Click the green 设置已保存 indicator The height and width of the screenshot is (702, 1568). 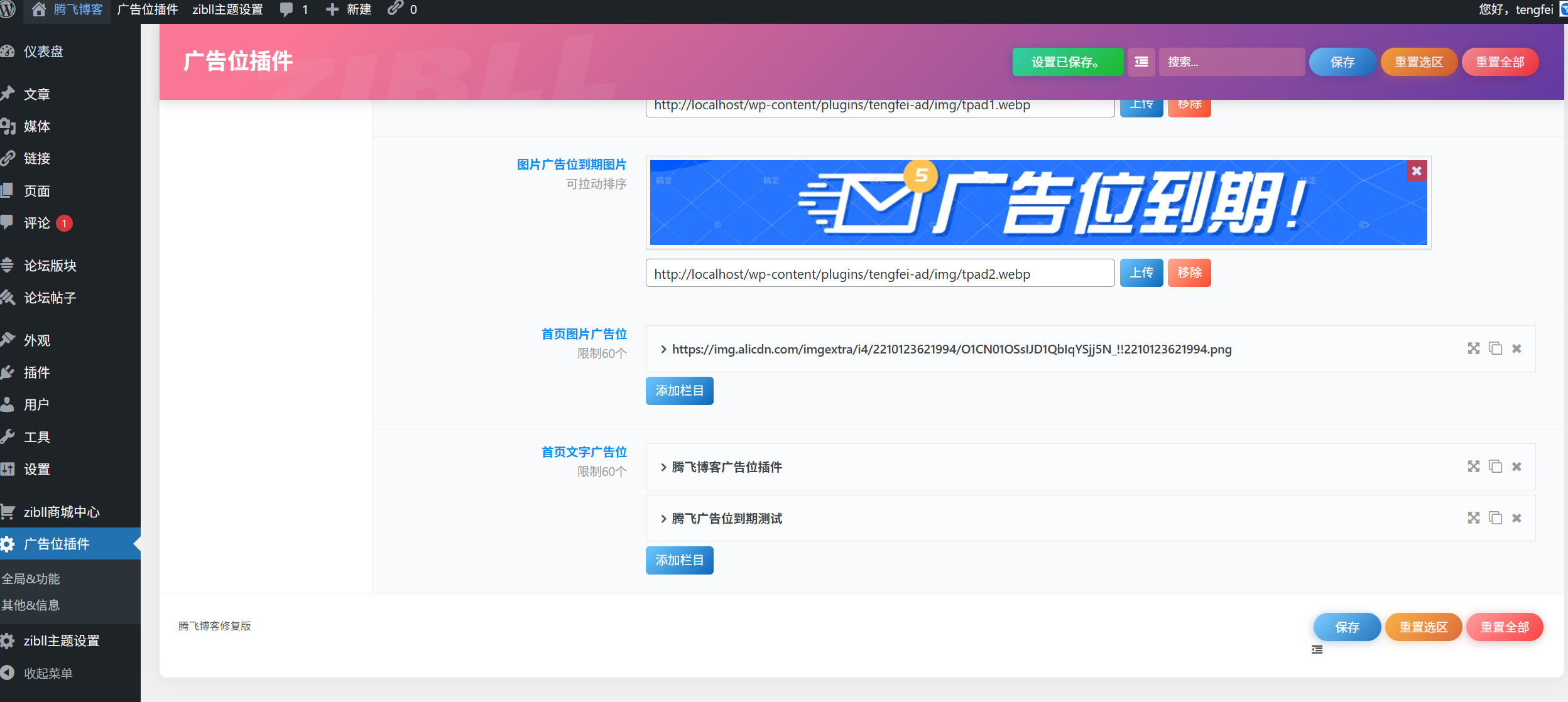[1067, 62]
